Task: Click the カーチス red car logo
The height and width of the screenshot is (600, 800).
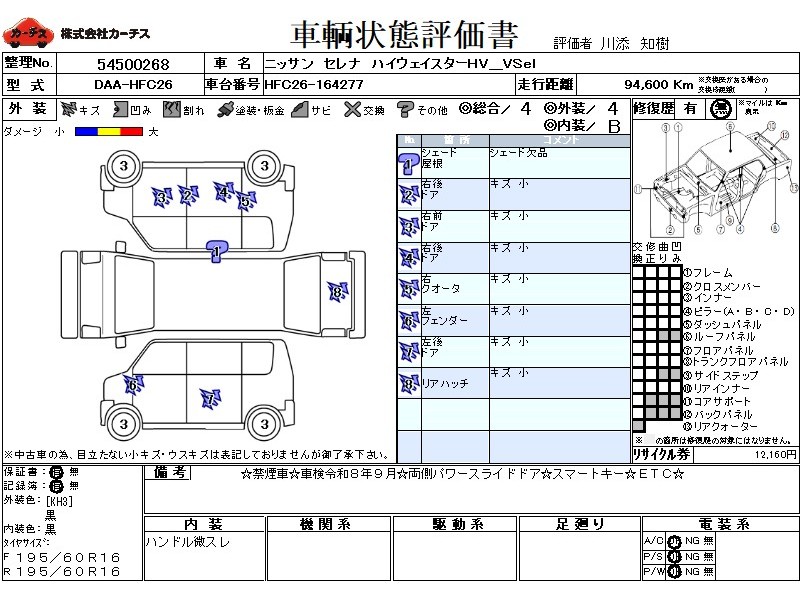Action: (28, 33)
